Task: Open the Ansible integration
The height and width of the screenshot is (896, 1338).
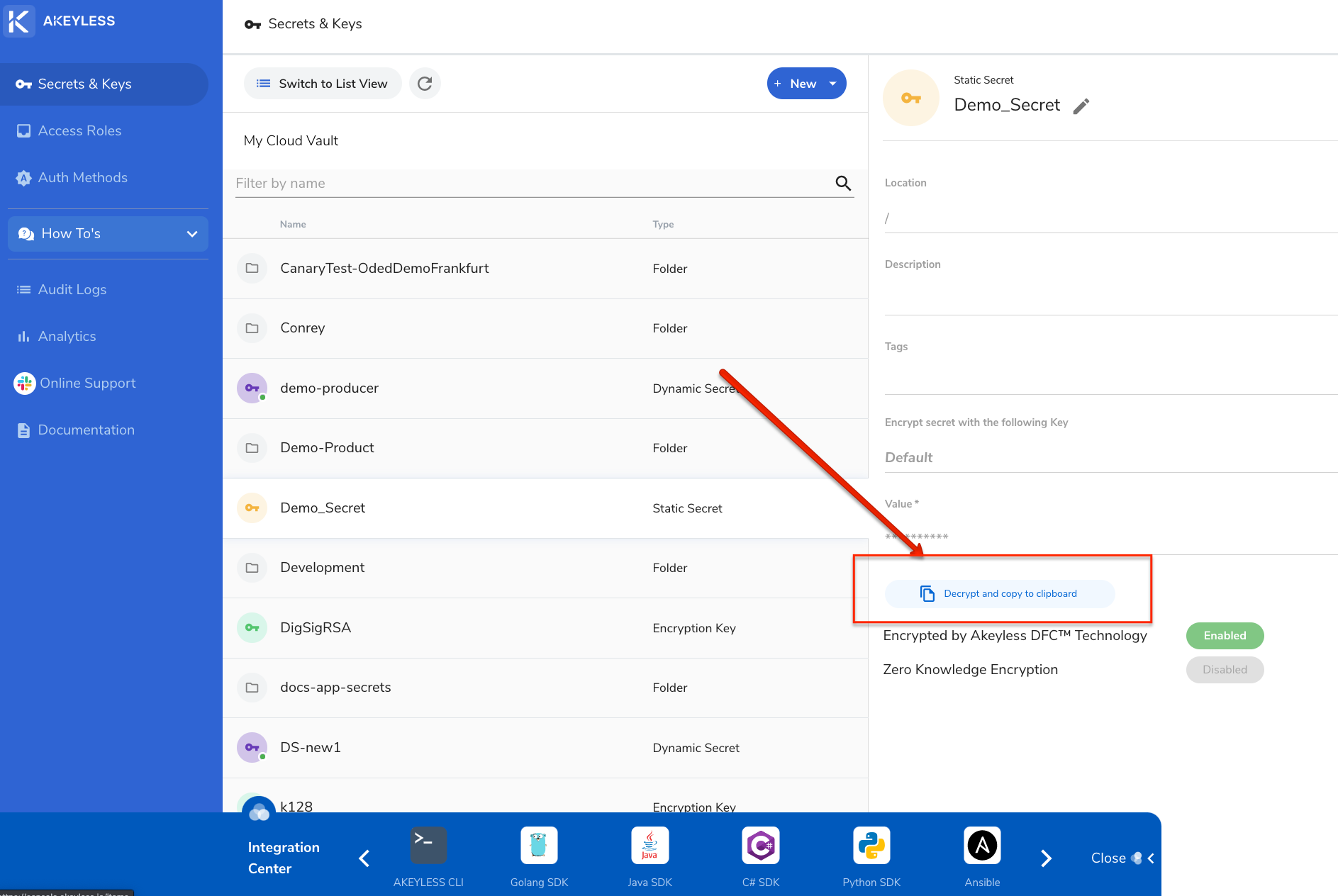Action: 982,857
